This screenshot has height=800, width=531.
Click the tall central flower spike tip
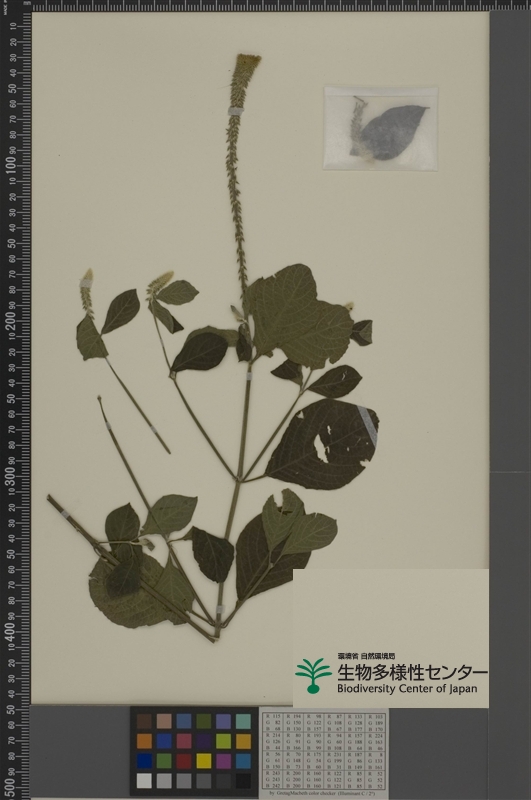point(246,62)
